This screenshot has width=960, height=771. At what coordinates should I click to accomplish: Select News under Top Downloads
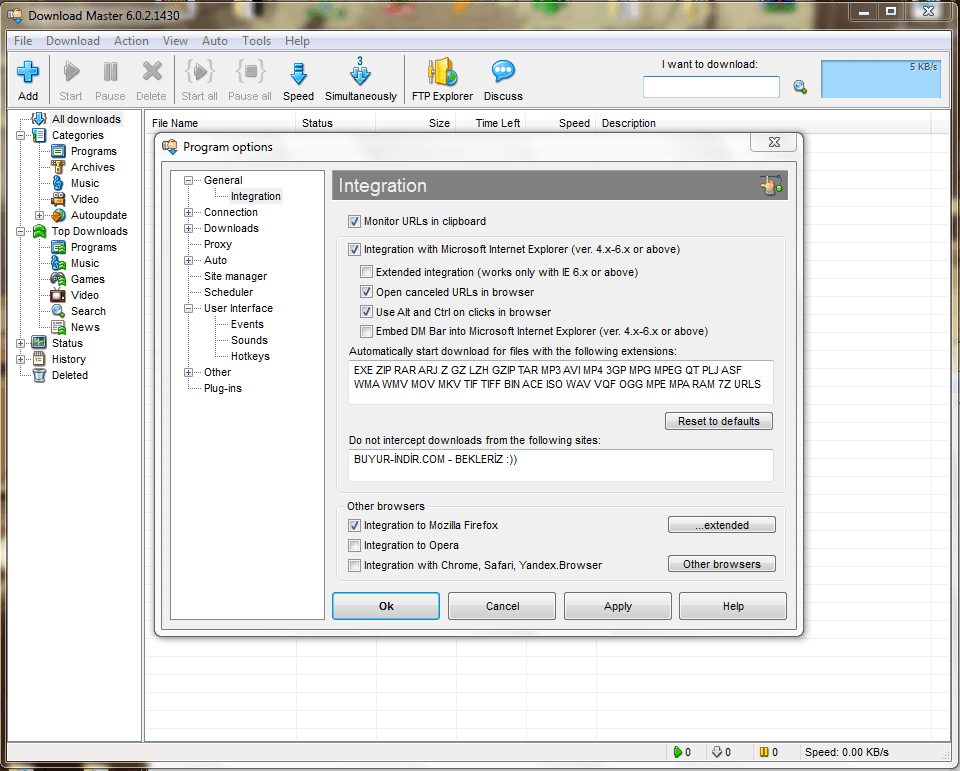click(x=85, y=327)
